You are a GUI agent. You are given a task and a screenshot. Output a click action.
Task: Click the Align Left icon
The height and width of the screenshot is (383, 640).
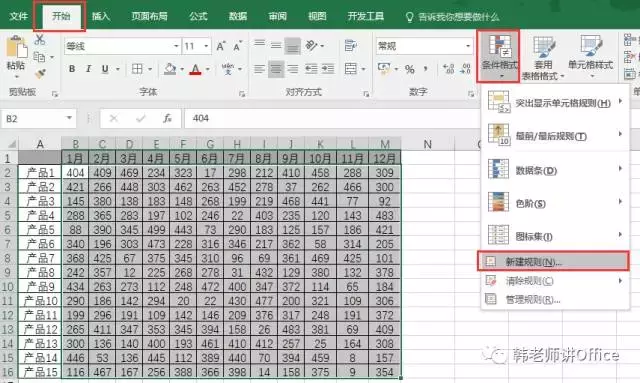260,69
